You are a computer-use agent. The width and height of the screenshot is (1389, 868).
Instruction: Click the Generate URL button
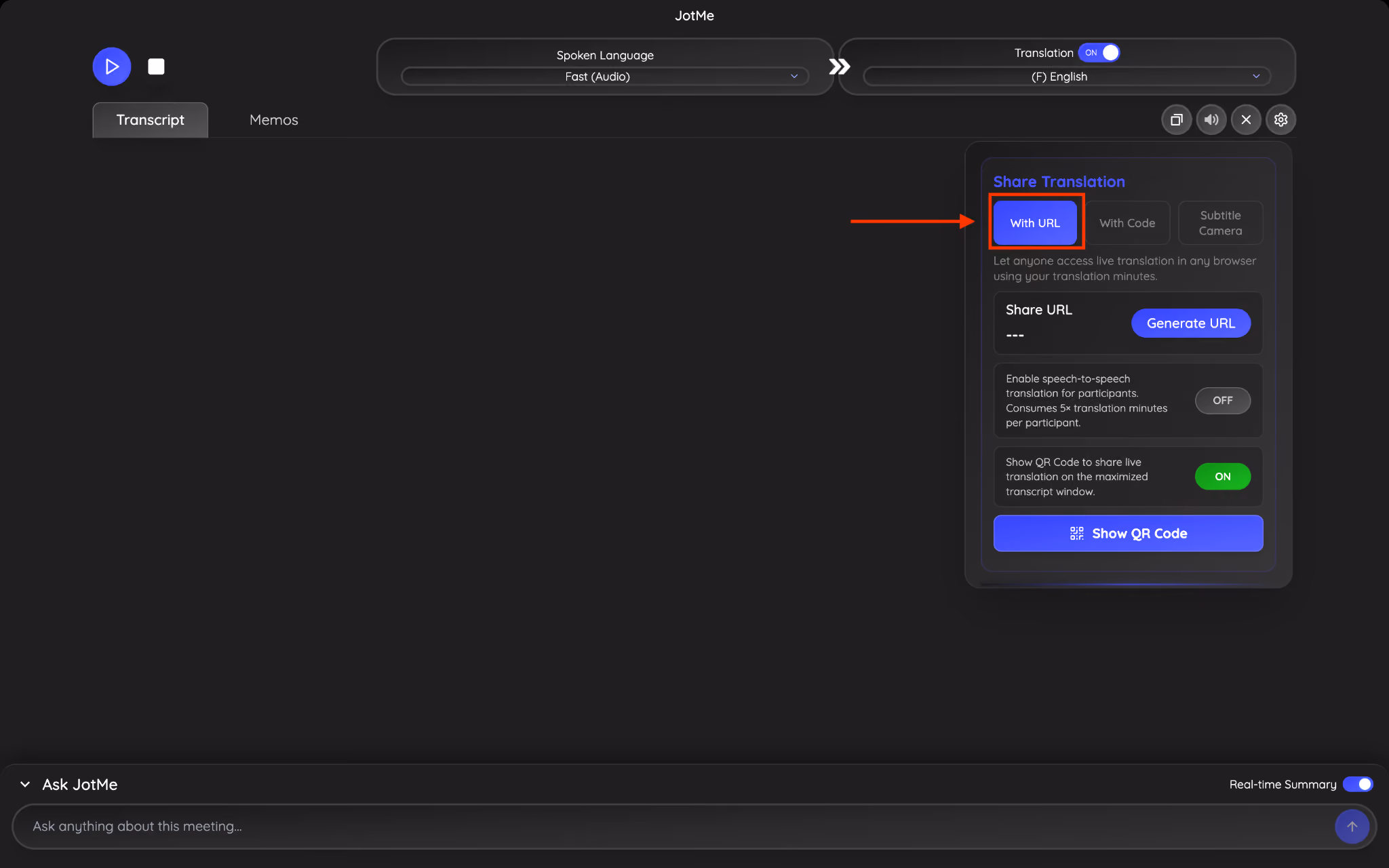pyautogui.click(x=1191, y=323)
